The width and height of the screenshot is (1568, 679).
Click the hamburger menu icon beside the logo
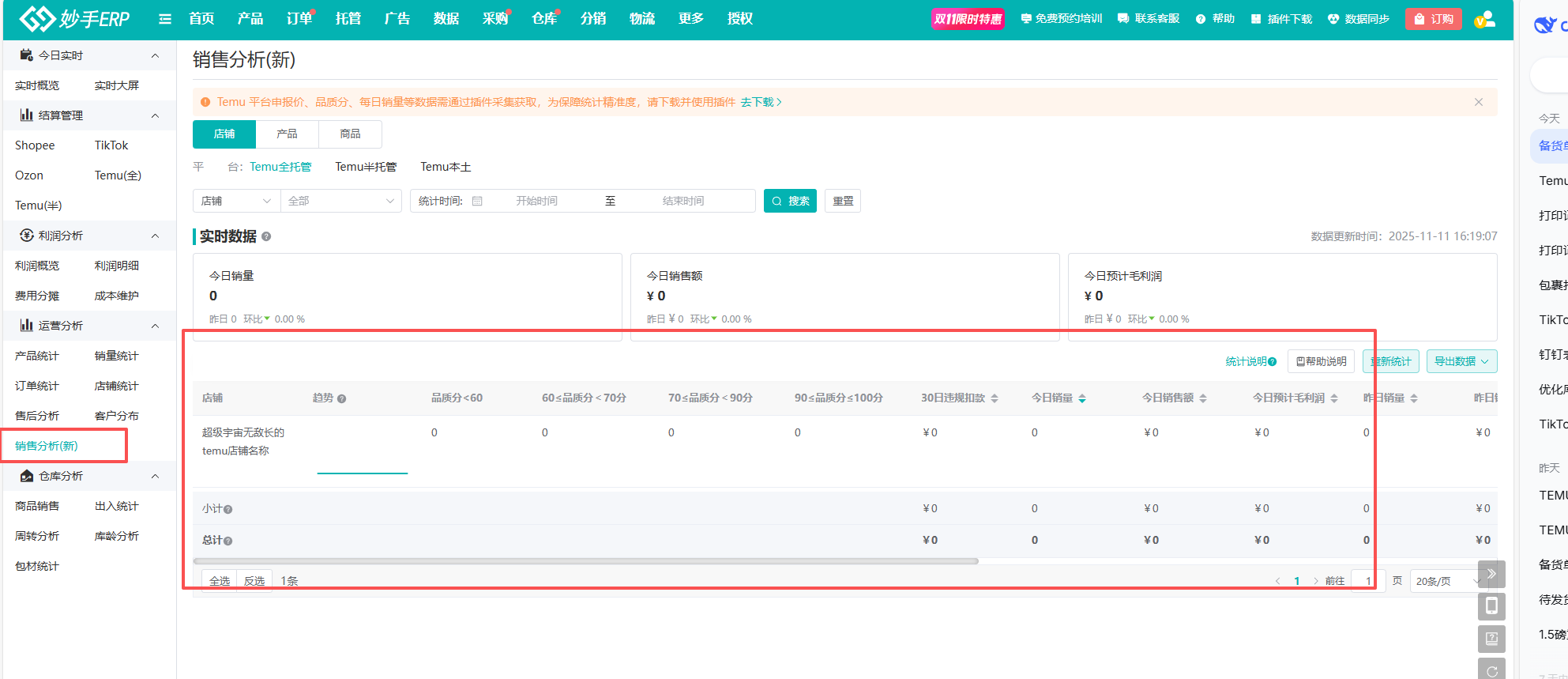pos(164,19)
